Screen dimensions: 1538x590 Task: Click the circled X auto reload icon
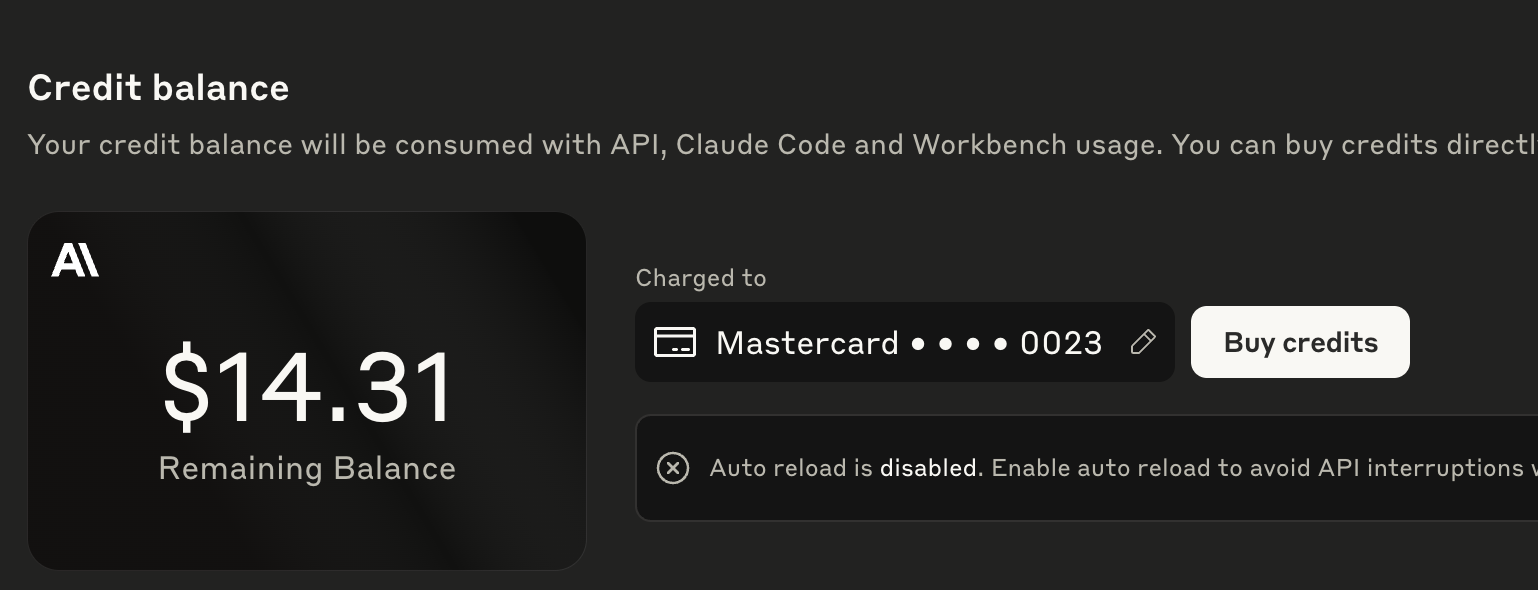[x=673, y=467]
